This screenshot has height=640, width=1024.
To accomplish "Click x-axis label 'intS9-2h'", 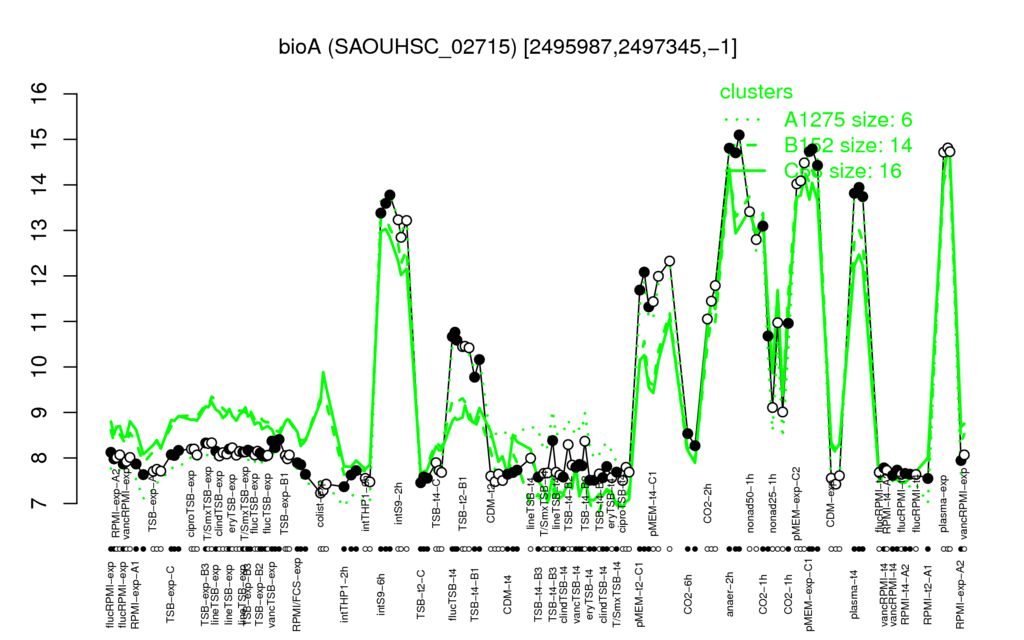I will click(398, 503).
